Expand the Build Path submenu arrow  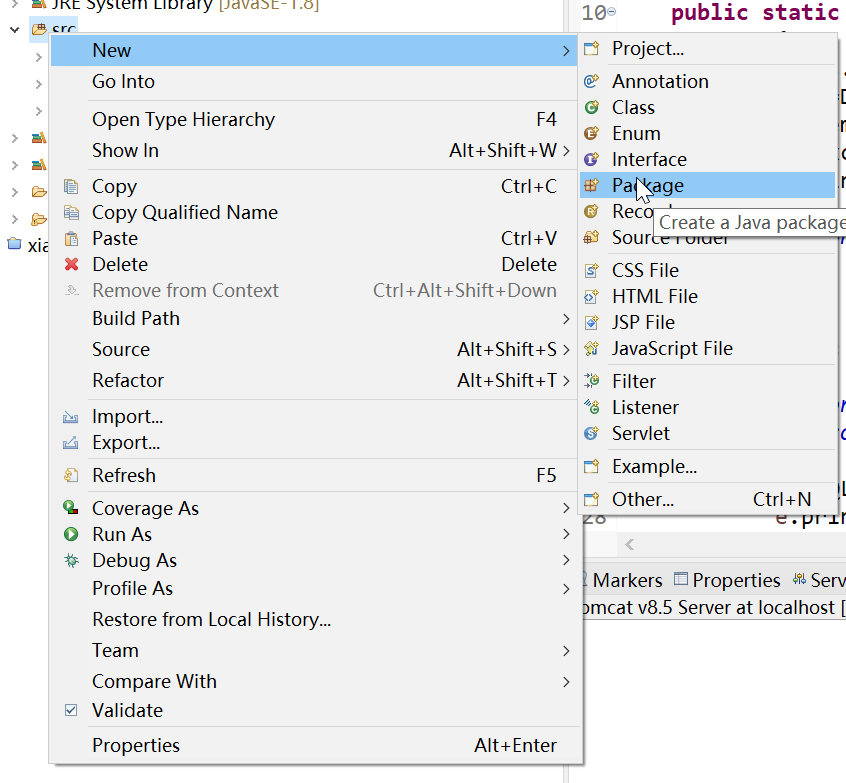pyautogui.click(x=566, y=319)
